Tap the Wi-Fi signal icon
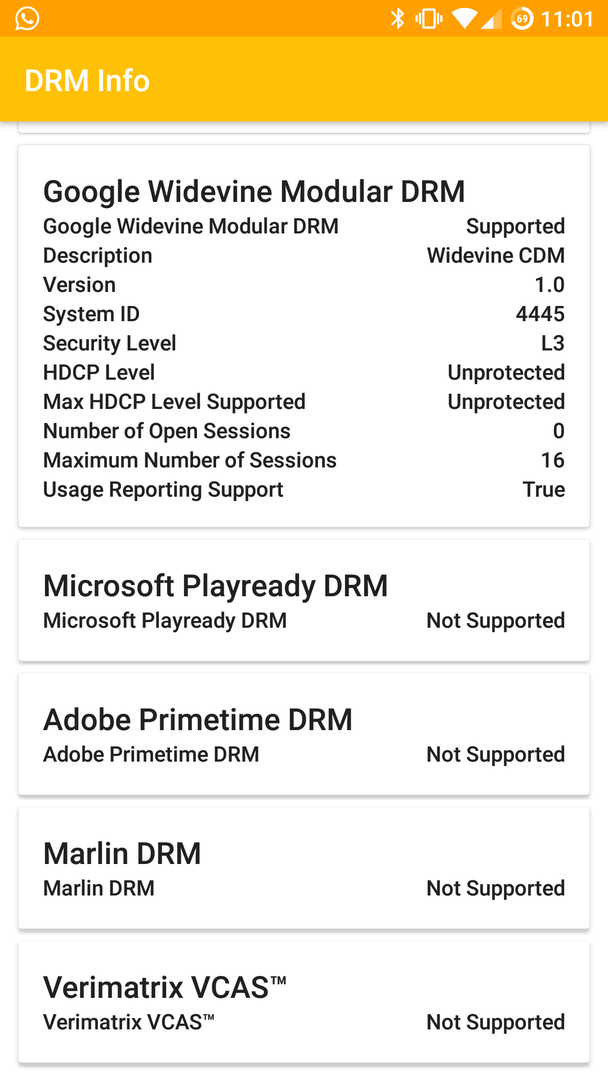Screen dimensions: 608x1080 click(x=463, y=18)
